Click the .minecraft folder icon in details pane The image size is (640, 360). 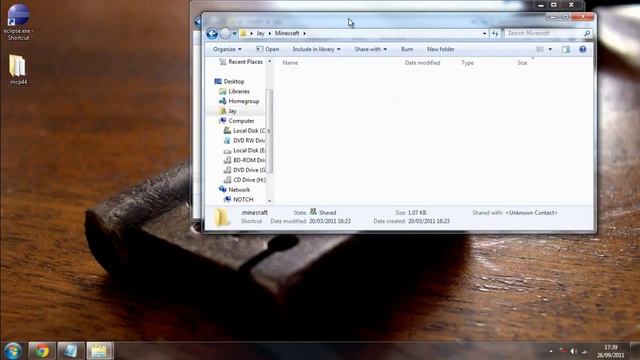[222, 217]
